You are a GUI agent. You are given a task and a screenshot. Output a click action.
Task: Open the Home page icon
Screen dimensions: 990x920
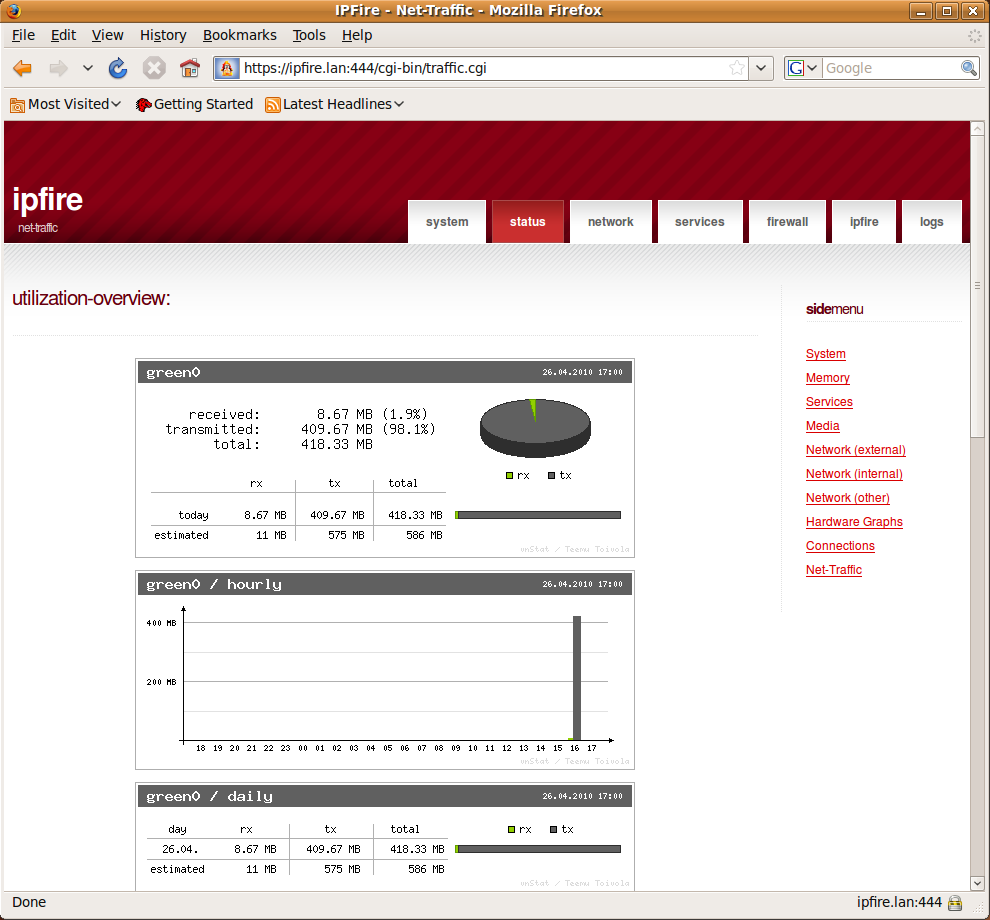pos(189,67)
